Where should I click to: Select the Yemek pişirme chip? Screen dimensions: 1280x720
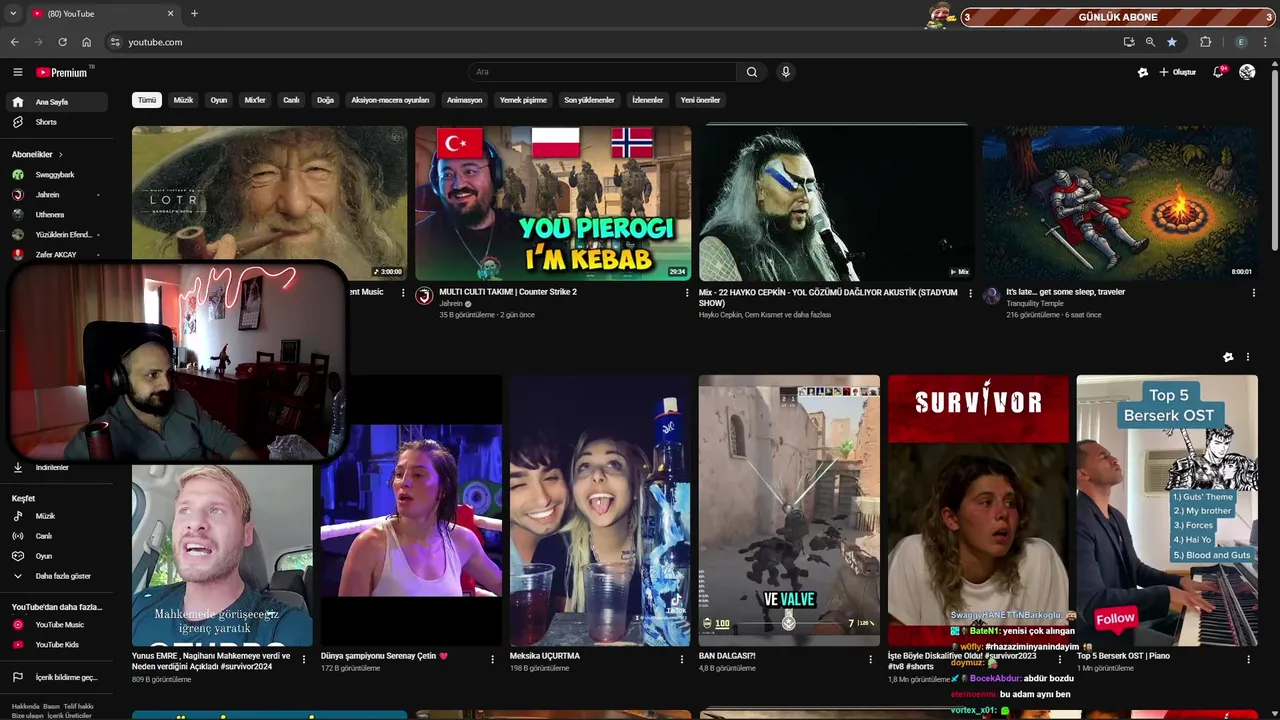click(x=523, y=100)
